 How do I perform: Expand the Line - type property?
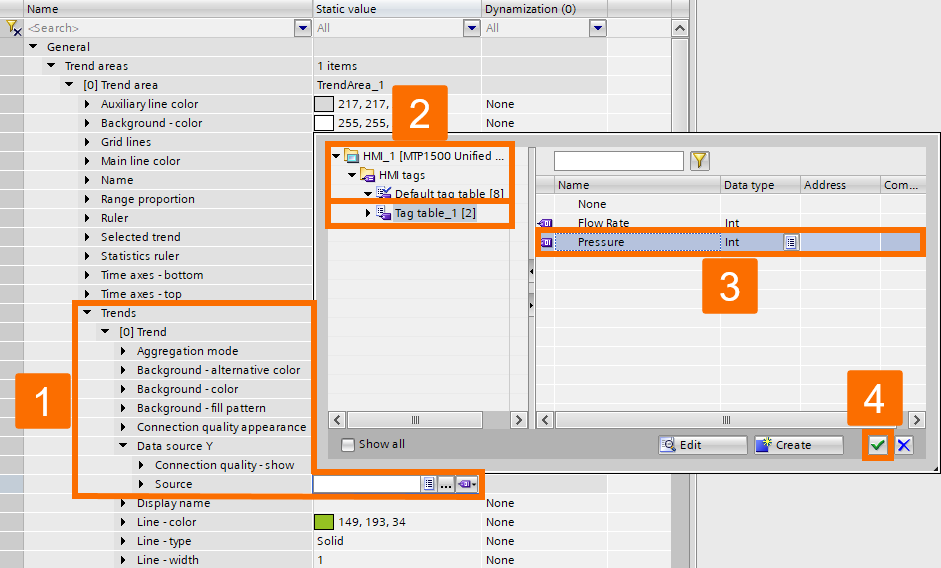point(124,541)
